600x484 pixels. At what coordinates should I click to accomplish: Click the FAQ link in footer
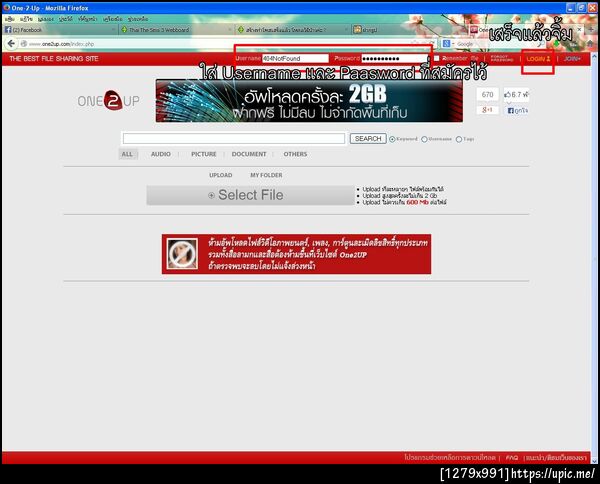point(512,458)
